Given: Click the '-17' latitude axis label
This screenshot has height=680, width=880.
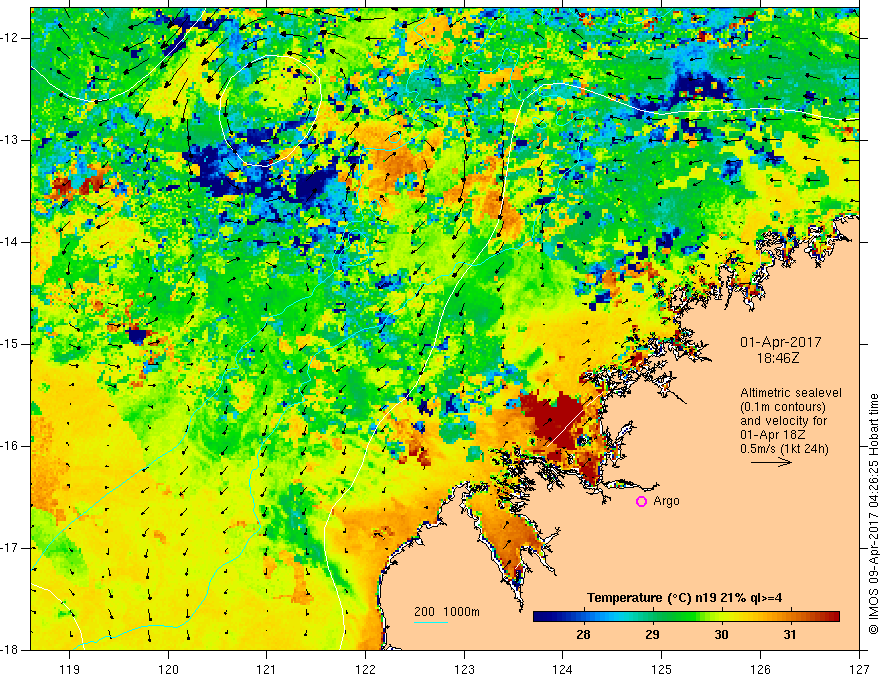Looking at the screenshot, I should click(x=11, y=548).
